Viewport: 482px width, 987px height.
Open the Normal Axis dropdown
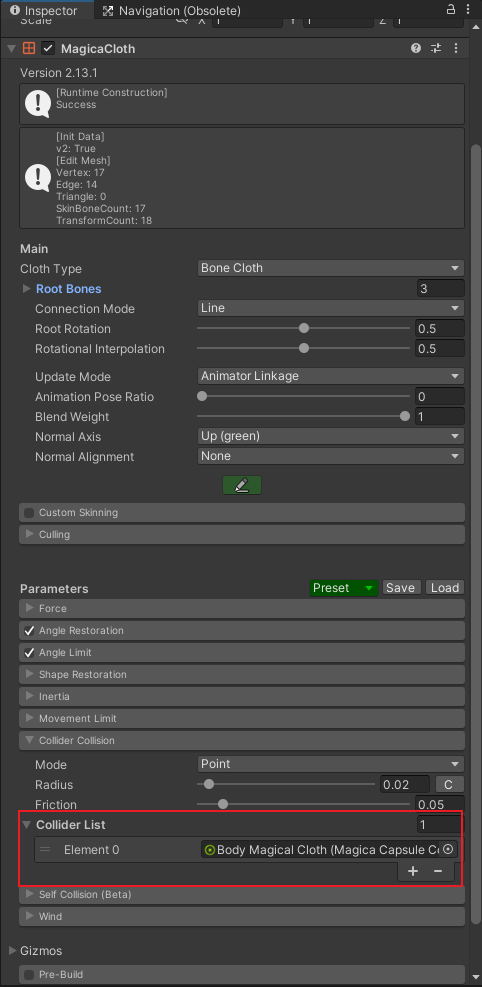[330, 436]
